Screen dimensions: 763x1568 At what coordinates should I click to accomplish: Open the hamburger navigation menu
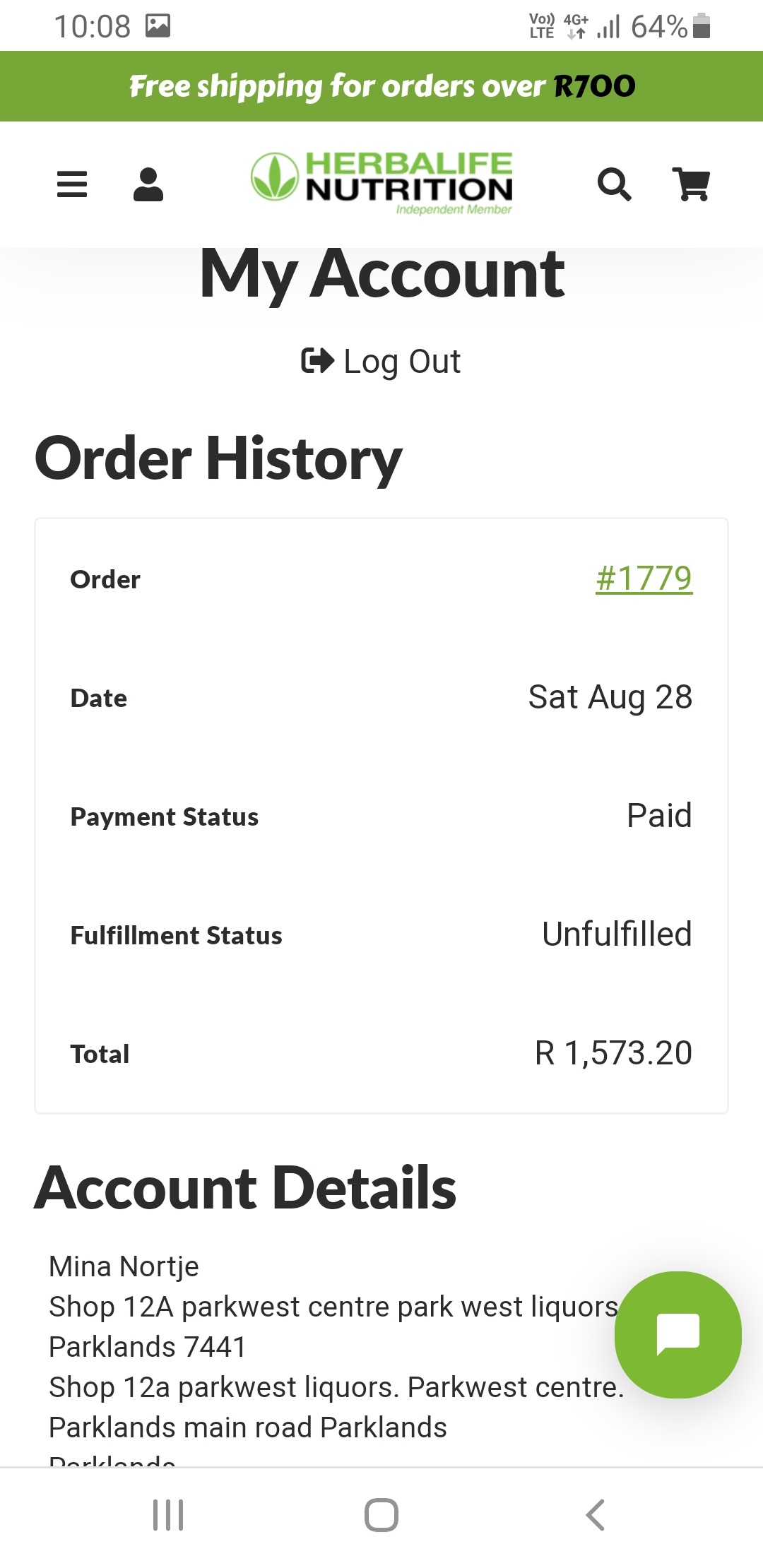(x=72, y=184)
